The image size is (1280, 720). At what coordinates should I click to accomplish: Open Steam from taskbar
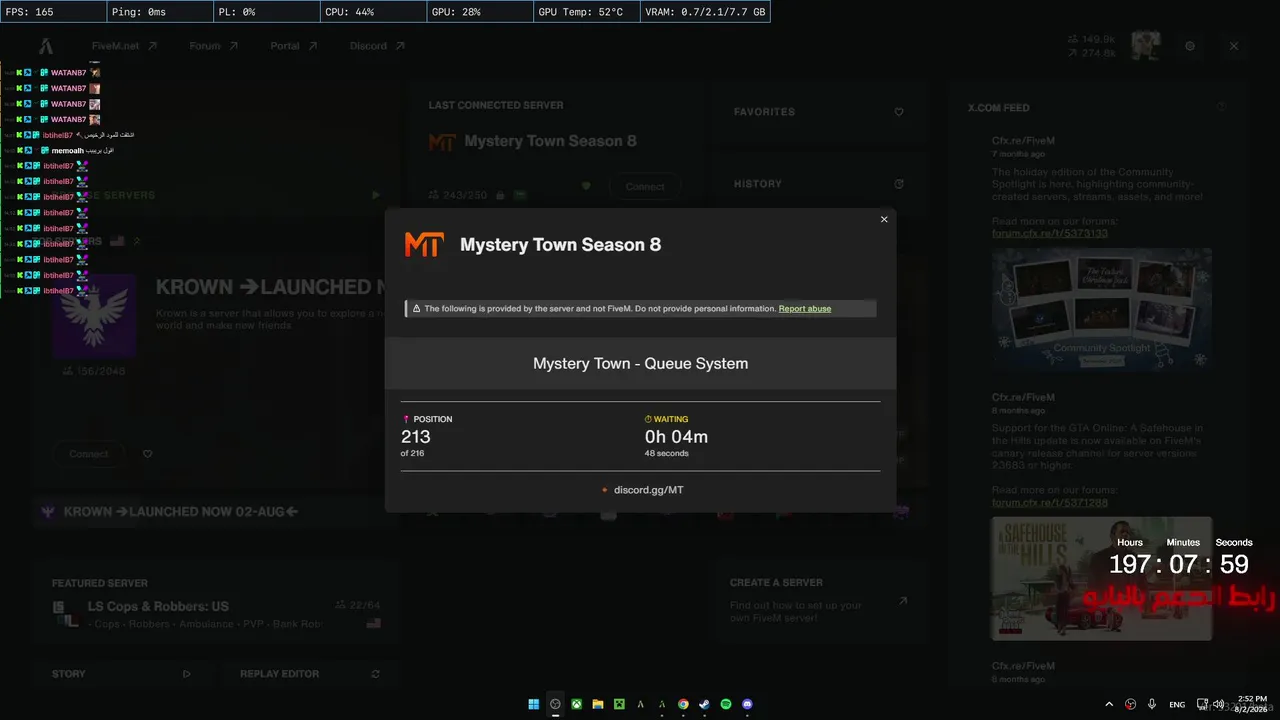click(705, 704)
